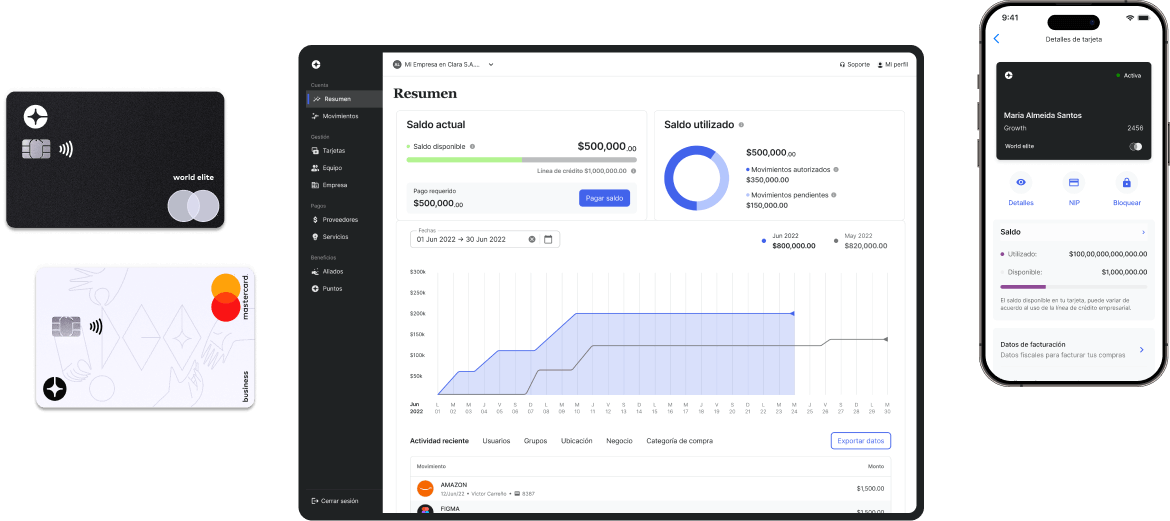This screenshot has width=1170, height=521.
Task: Tap the Bloquear lock icon on phone
Action: [1126, 183]
